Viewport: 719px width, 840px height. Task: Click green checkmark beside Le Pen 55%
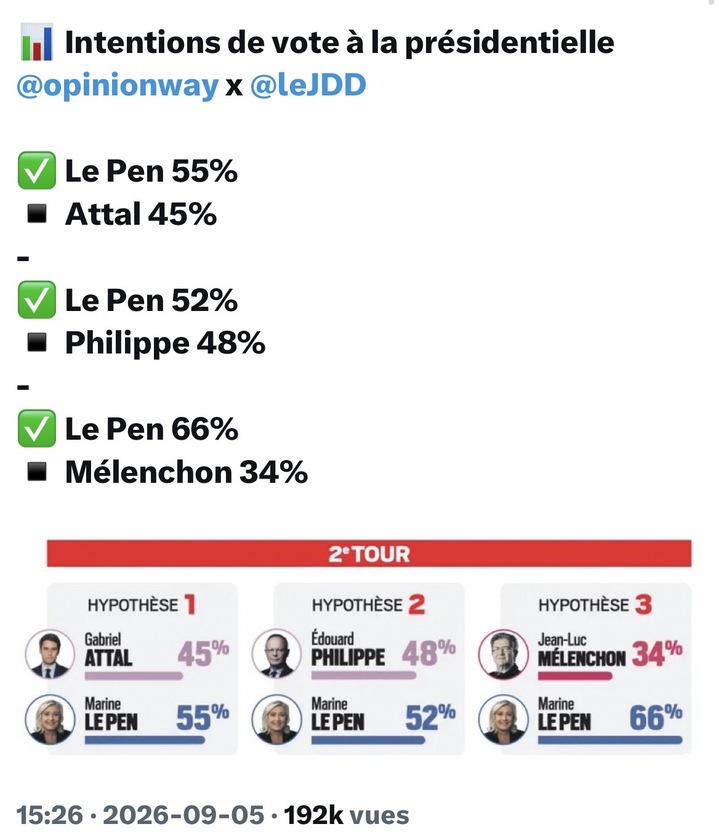point(37,170)
